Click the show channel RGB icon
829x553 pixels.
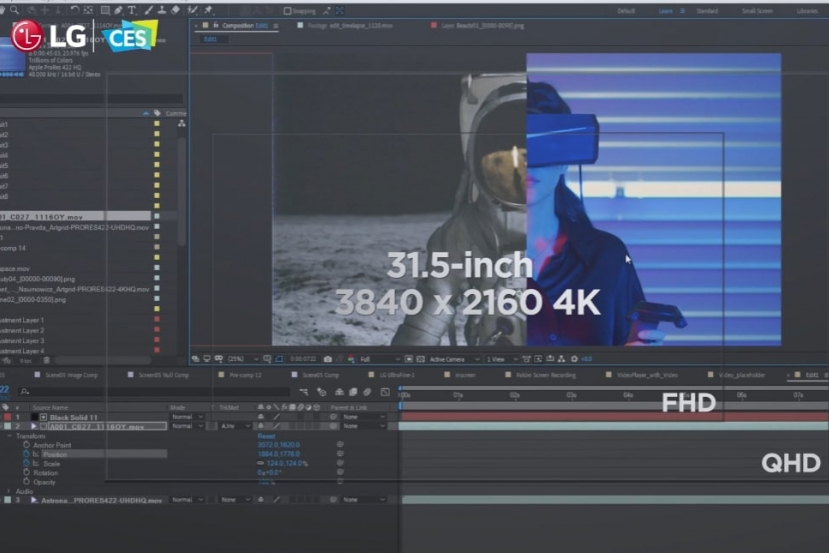click(x=351, y=359)
